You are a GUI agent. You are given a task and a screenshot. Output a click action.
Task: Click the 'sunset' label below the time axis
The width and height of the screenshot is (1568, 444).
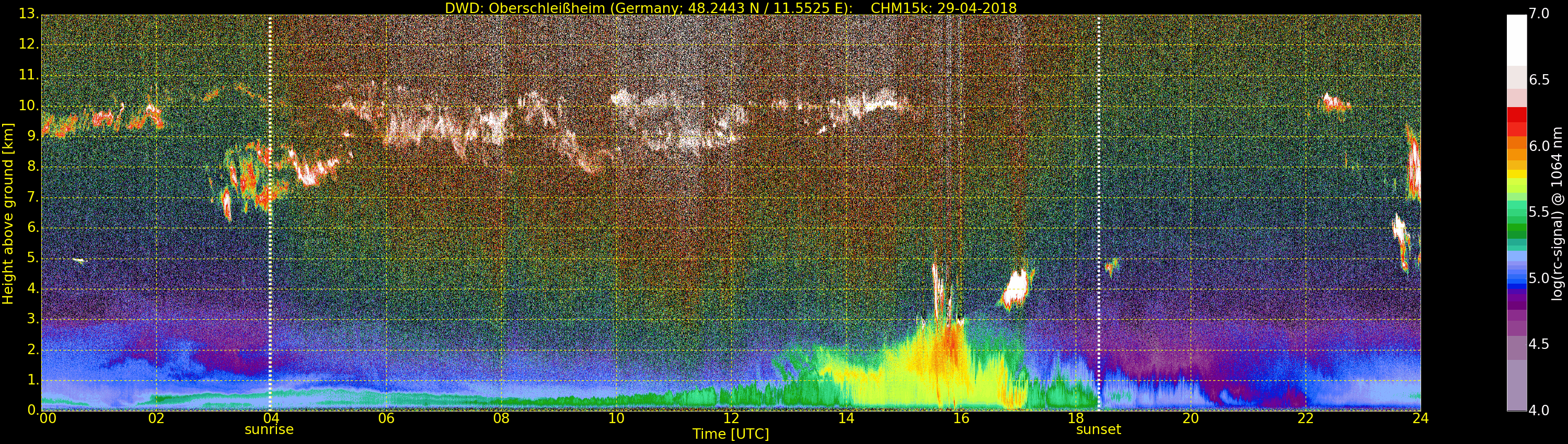[1099, 429]
